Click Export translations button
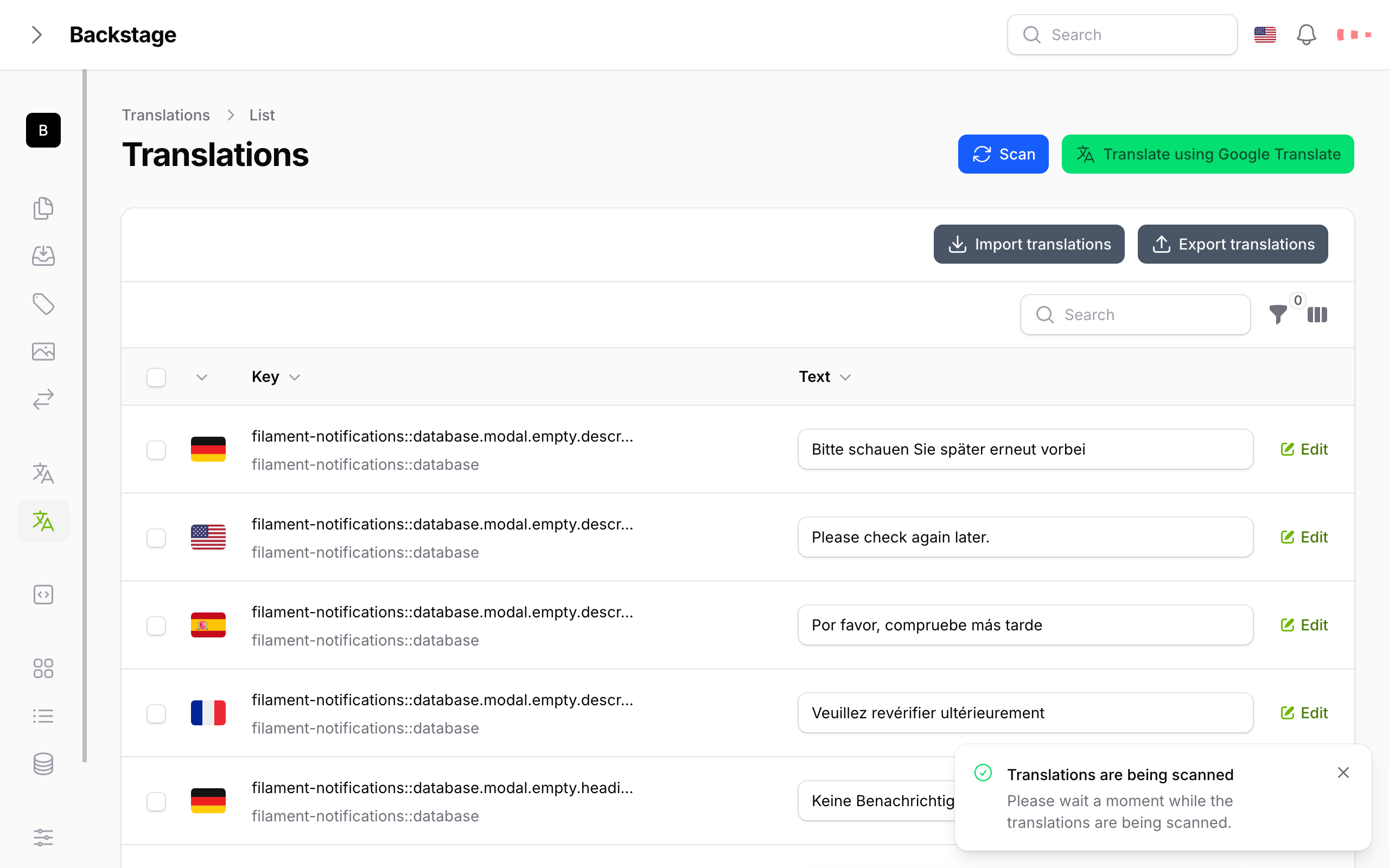1389x868 pixels. (1232, 245)
